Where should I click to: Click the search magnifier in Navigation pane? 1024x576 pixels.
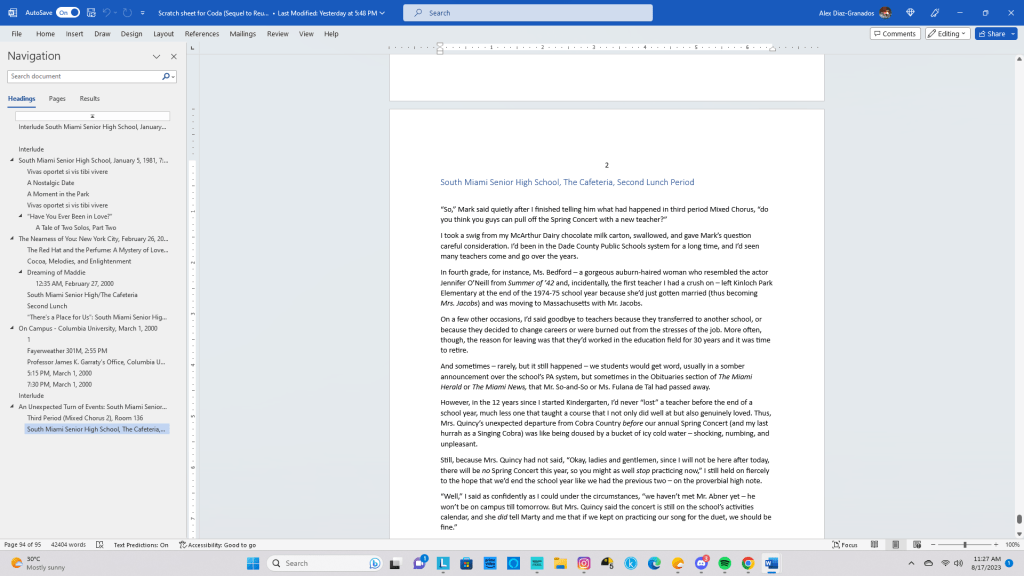pos(166,76)
